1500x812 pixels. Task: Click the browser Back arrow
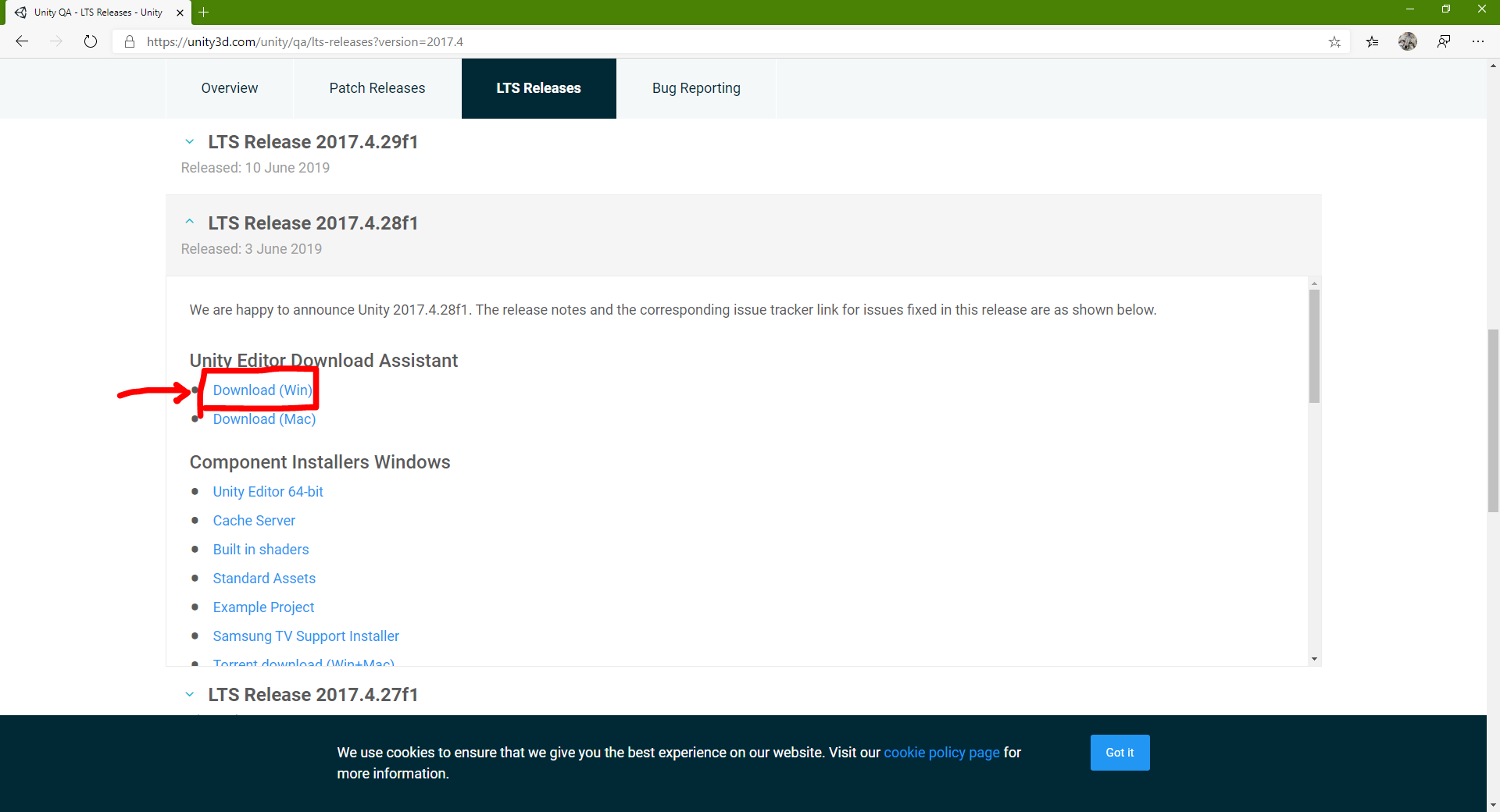click(22, 41)
